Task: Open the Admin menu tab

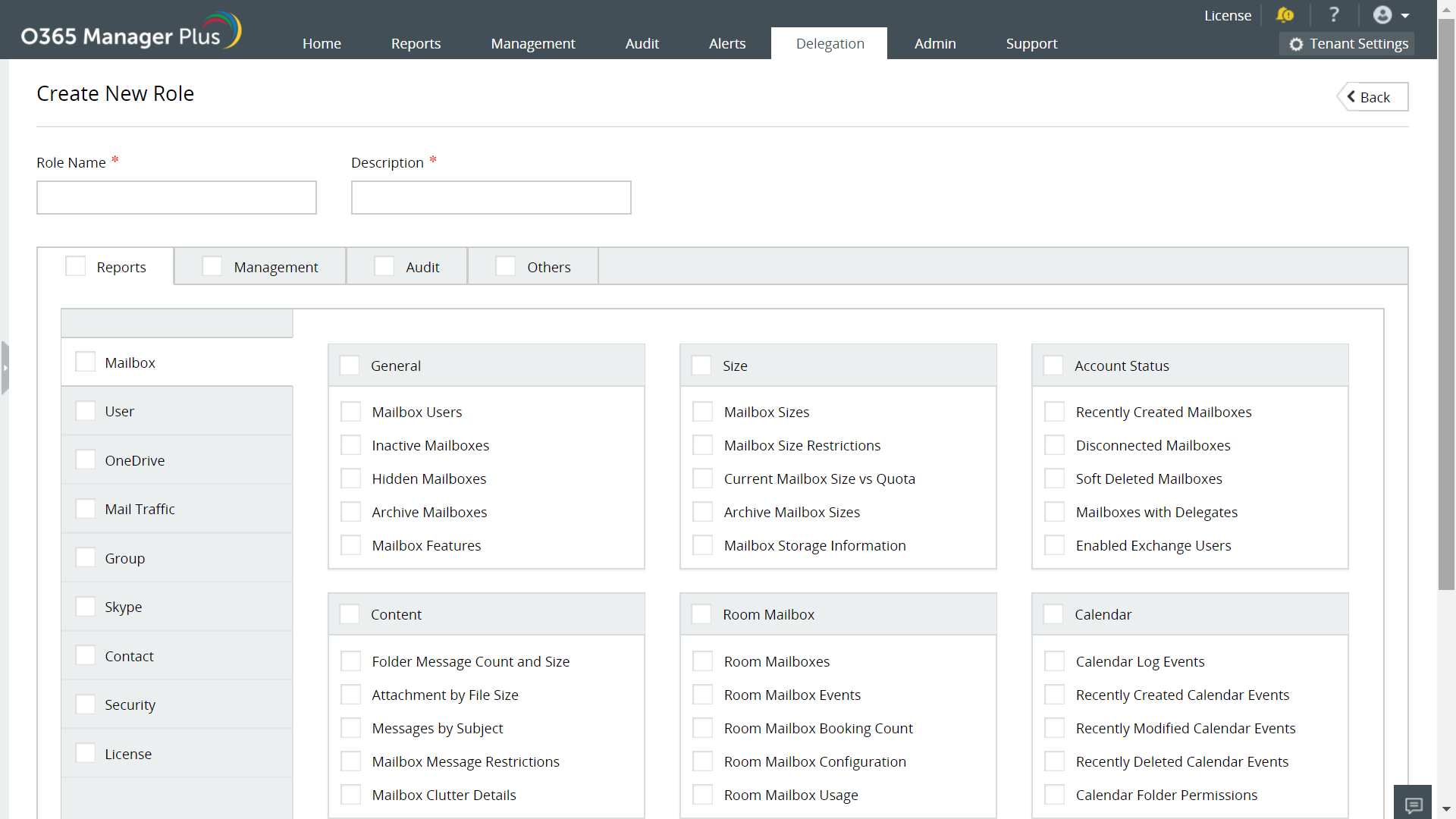Action: pyautogui.click(x=934, y=43)
